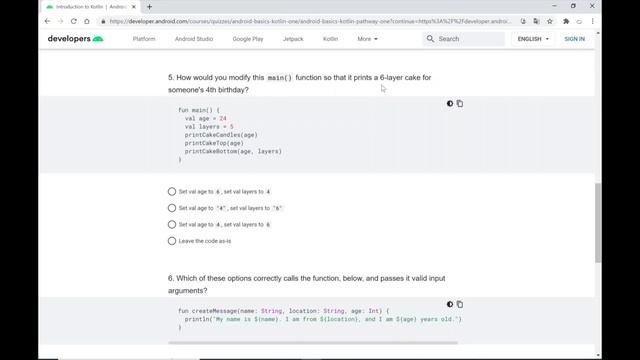Toggle dark theme on question 6 code

[450, 304]
